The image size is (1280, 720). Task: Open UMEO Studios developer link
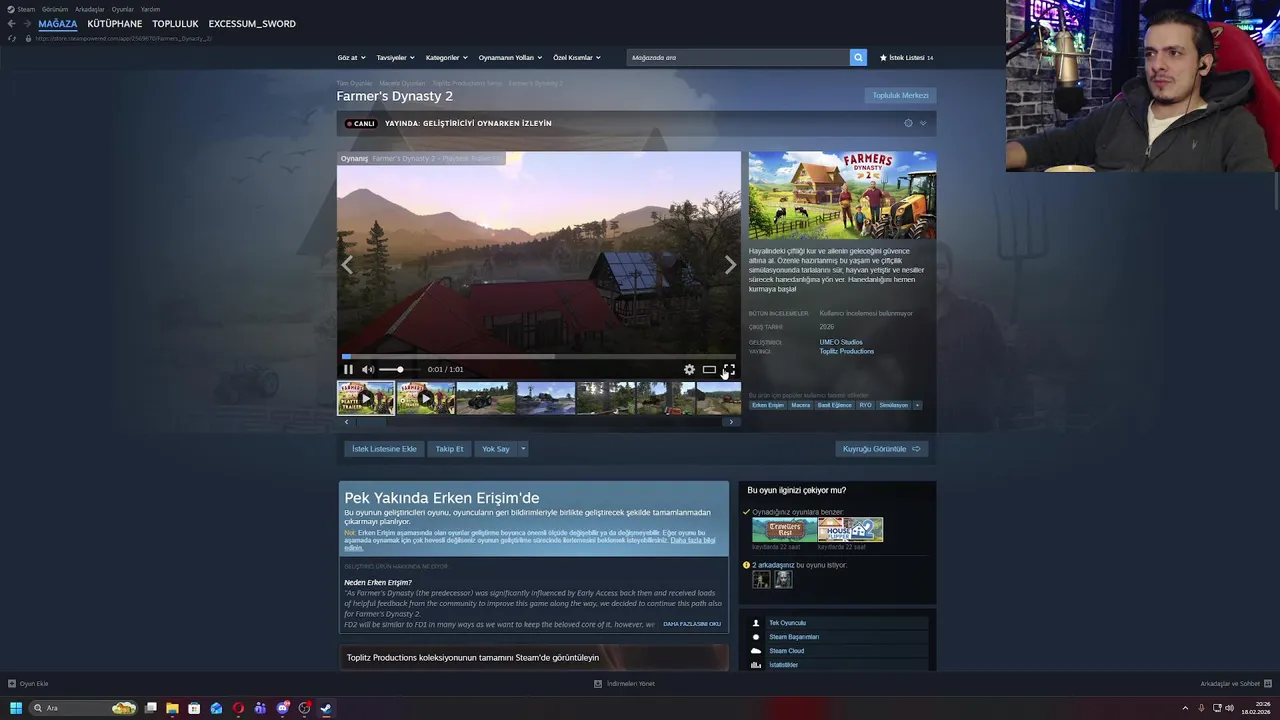tap(841, 342)
